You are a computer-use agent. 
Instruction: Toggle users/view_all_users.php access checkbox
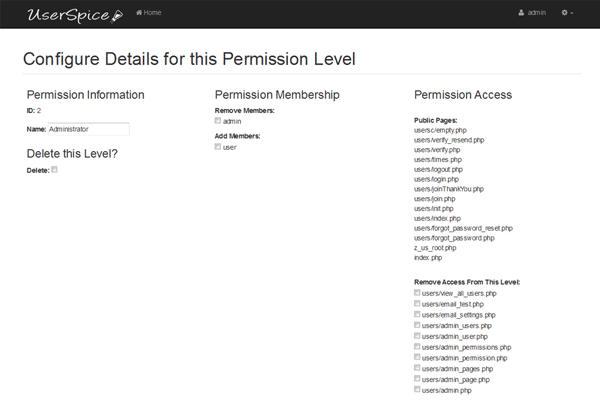417,293
